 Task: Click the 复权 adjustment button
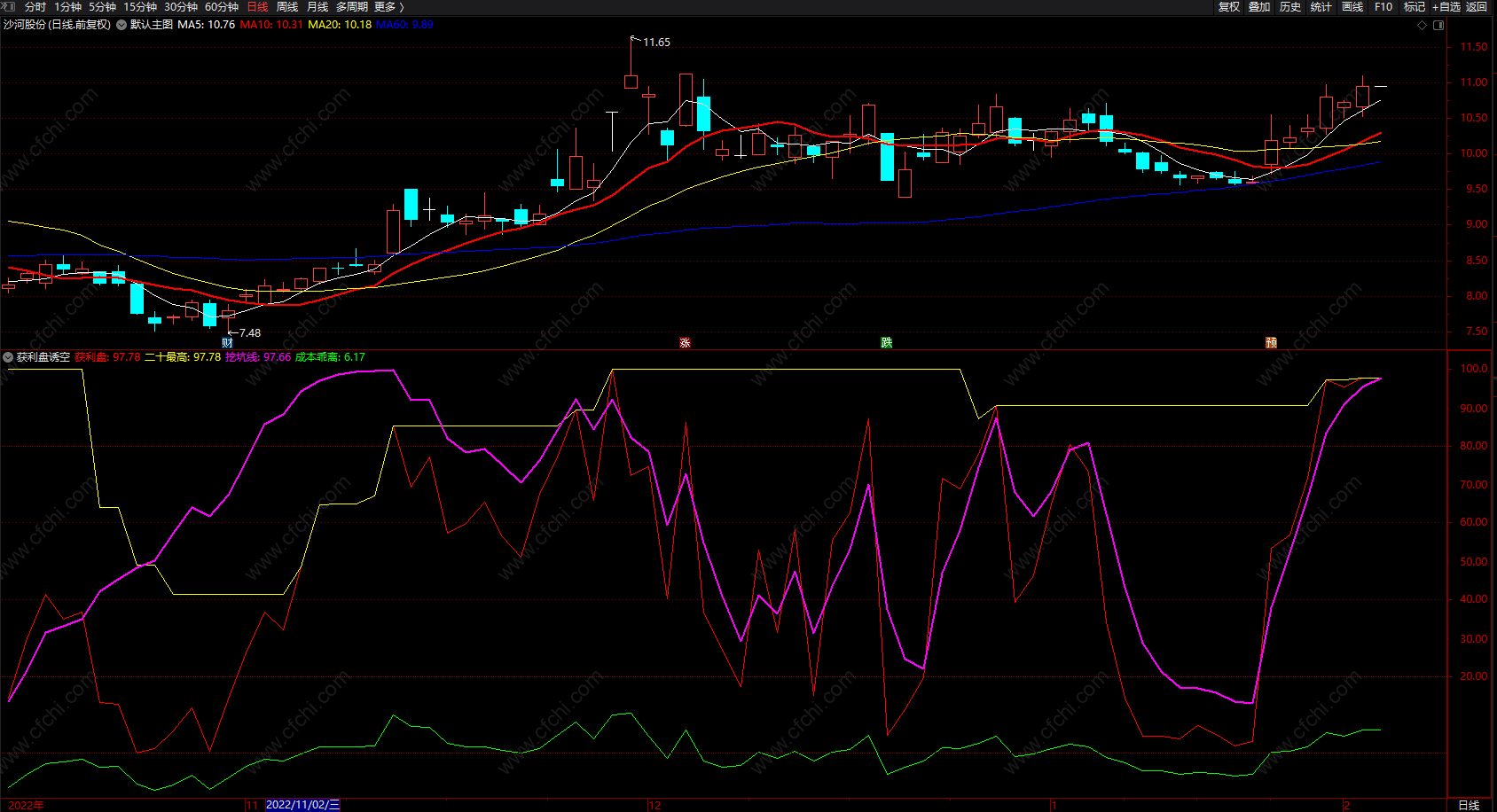coord(1229,7)
